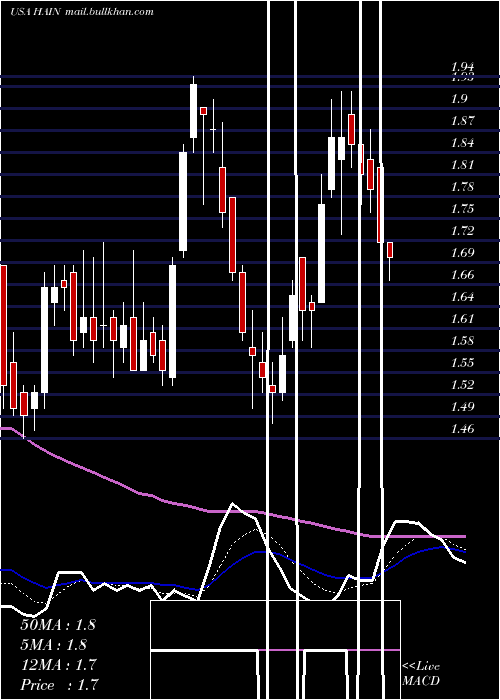Click the tallest white candle peaking near 1.93
Image resolution: width=500 pixels, height=700 pixels.
193,111
